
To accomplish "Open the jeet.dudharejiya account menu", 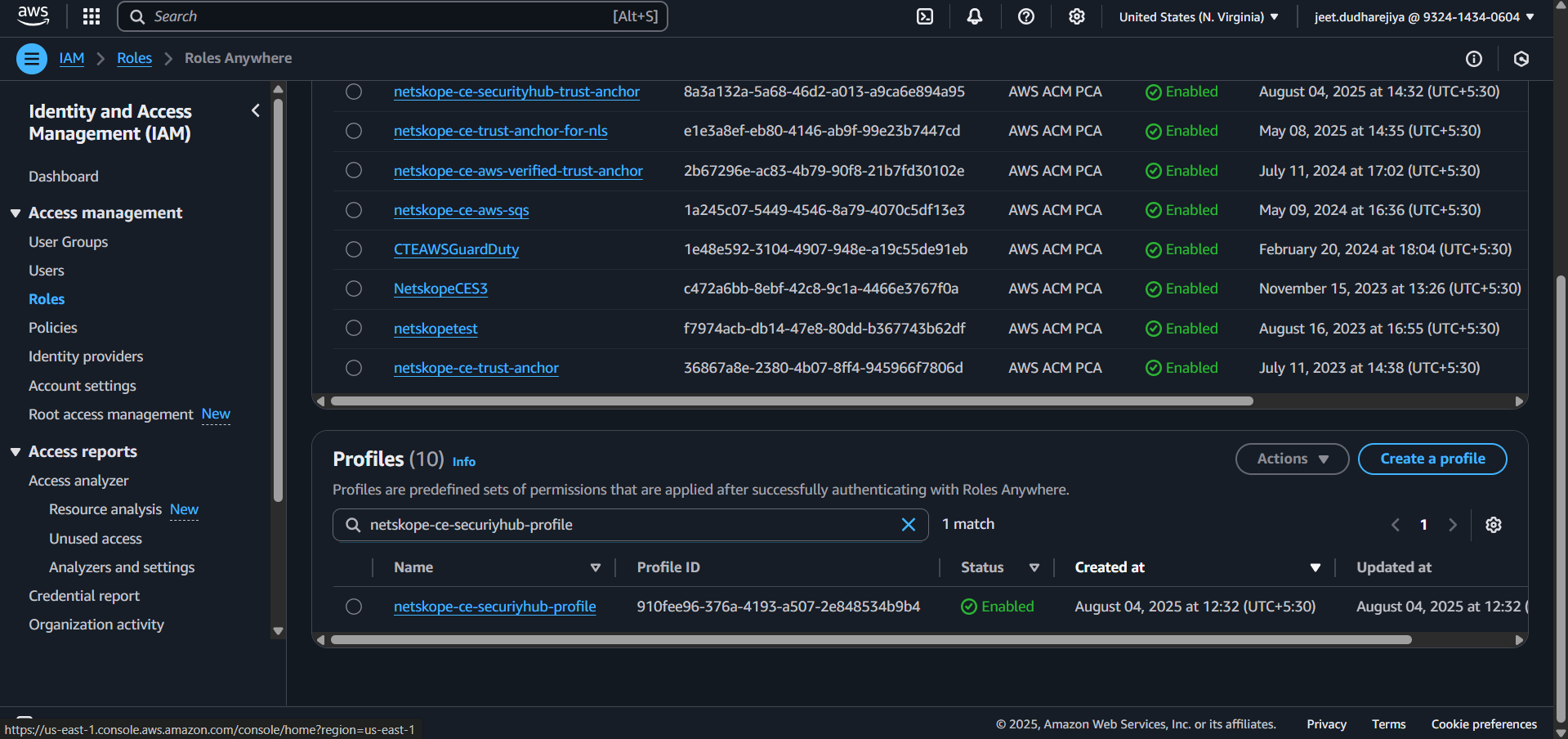I will pyautogui.click(x=1424, y=16).
